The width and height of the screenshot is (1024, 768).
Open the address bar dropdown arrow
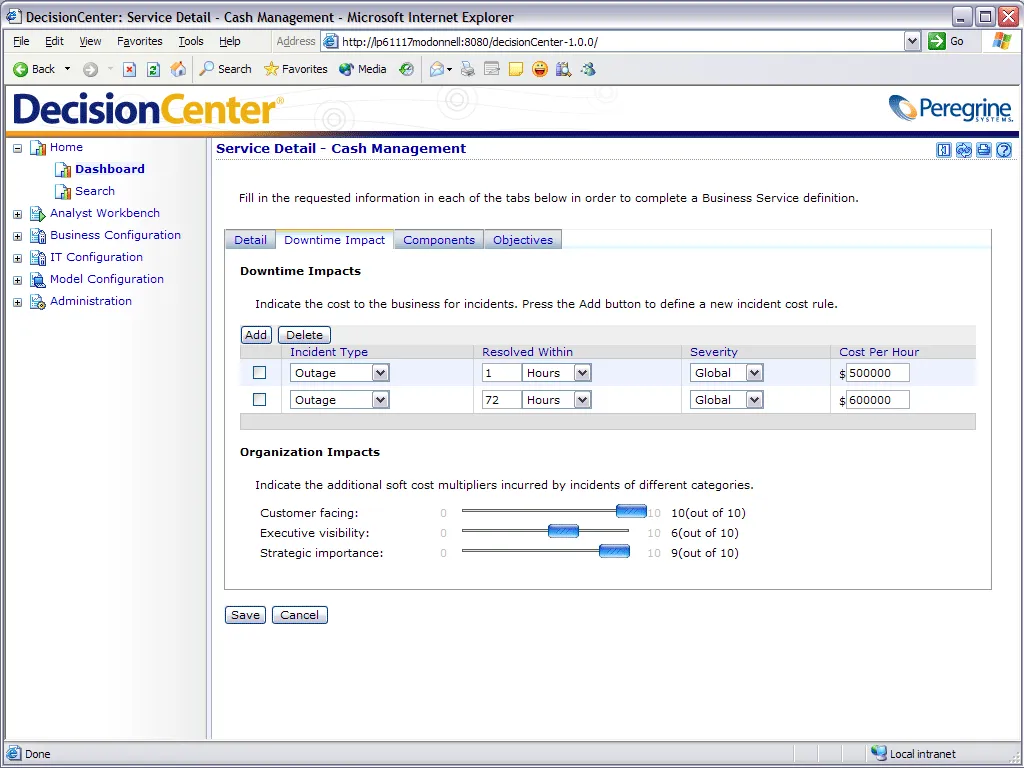tap(912, 41)
